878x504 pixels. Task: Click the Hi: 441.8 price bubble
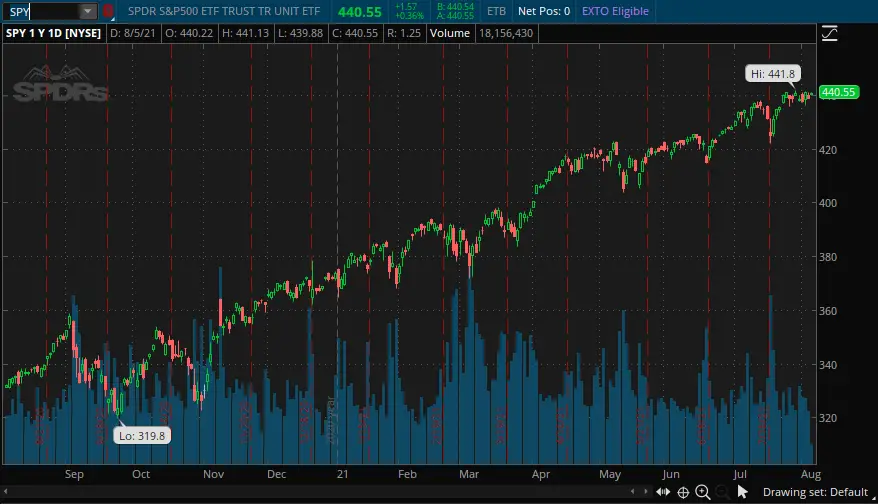coord(773,74)
